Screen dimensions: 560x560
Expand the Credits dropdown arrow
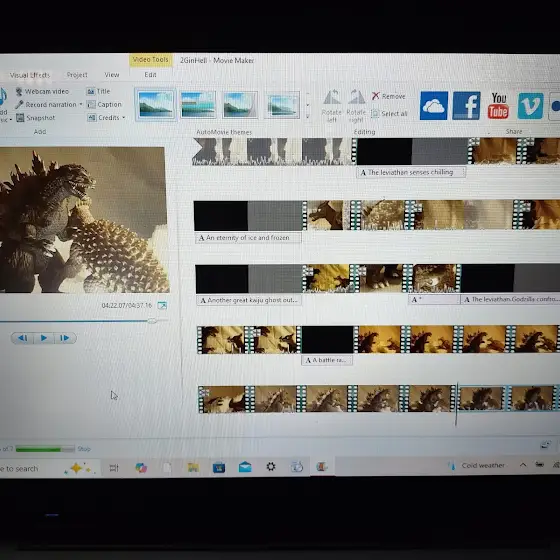[x=124, y=118]
